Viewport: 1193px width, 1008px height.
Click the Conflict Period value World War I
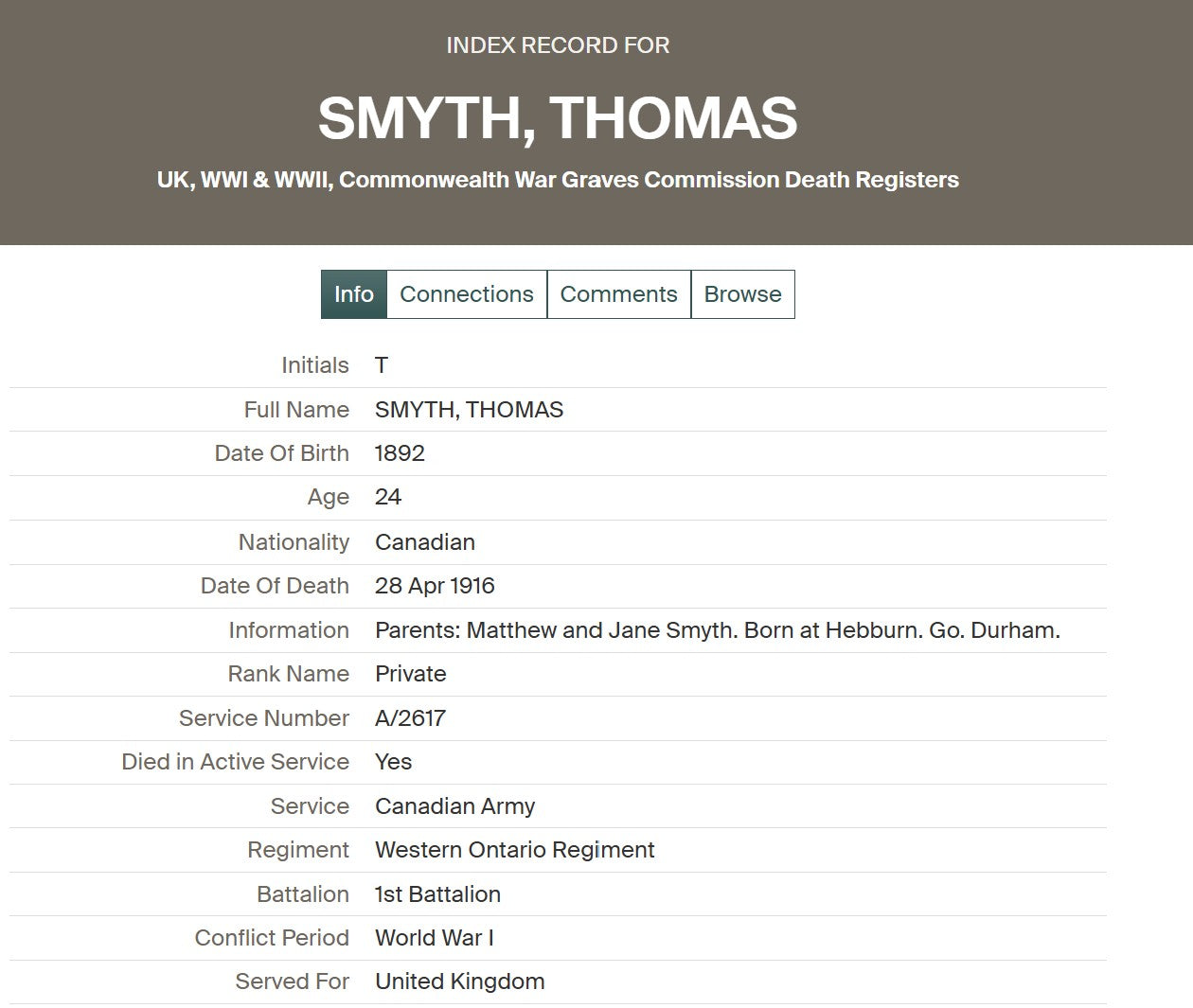pyautogui.click(x=435, y=938)
